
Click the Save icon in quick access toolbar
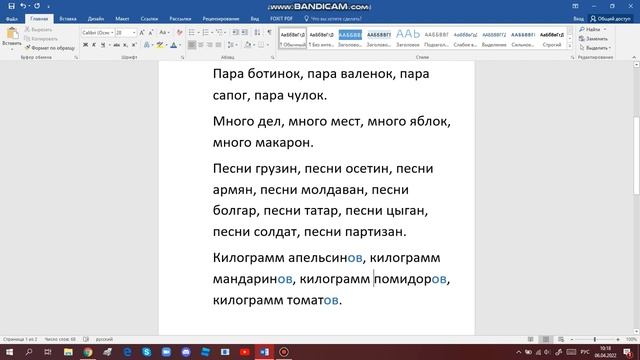click(11, 6)
